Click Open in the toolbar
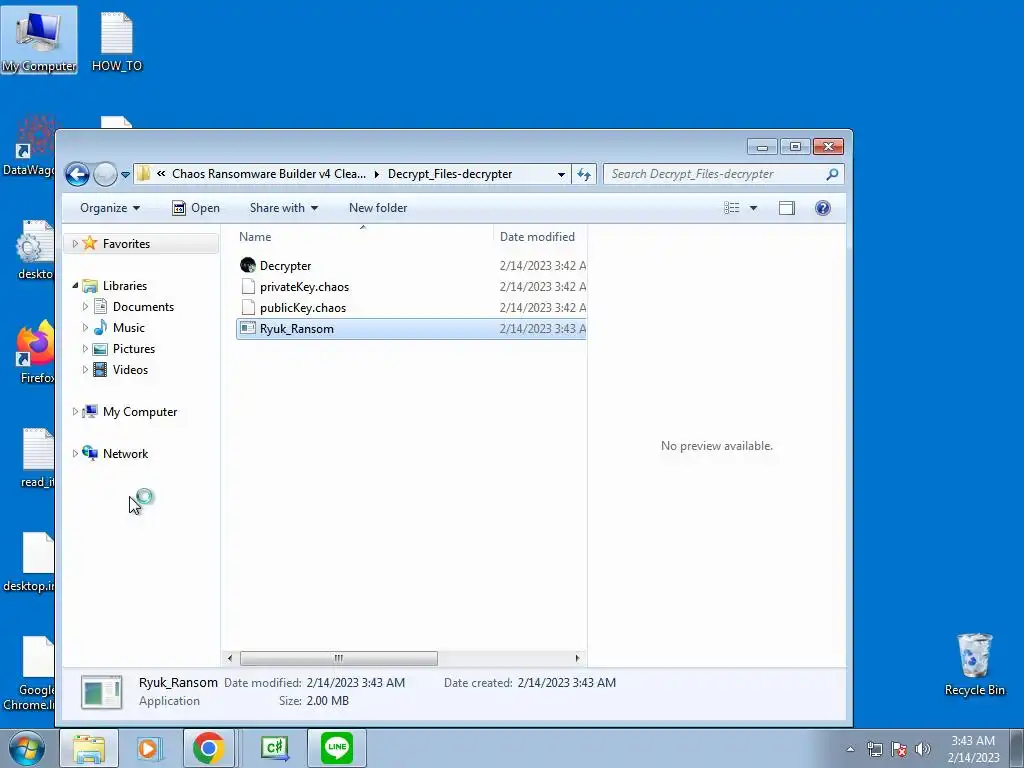Image resolution: width=1024 pixels, height=768 pixels. point(196,208)
